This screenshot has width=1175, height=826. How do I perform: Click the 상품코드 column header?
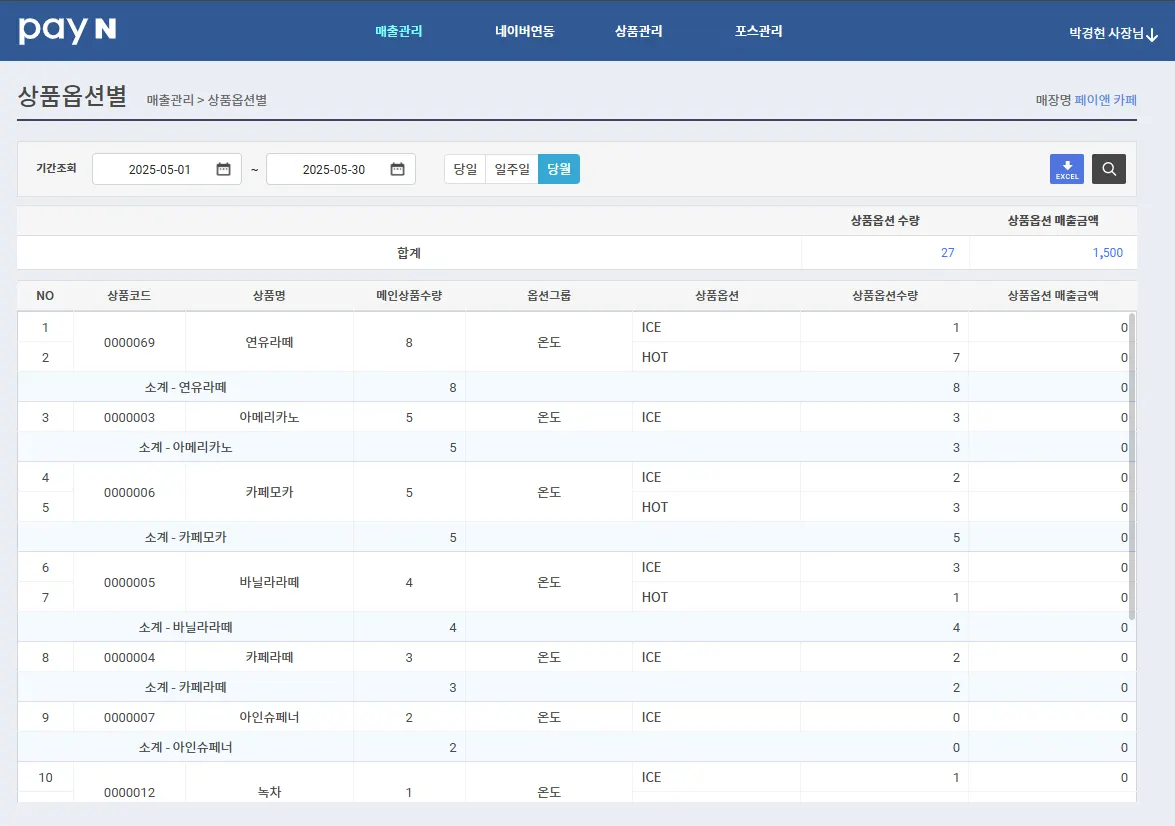[129, 296]
